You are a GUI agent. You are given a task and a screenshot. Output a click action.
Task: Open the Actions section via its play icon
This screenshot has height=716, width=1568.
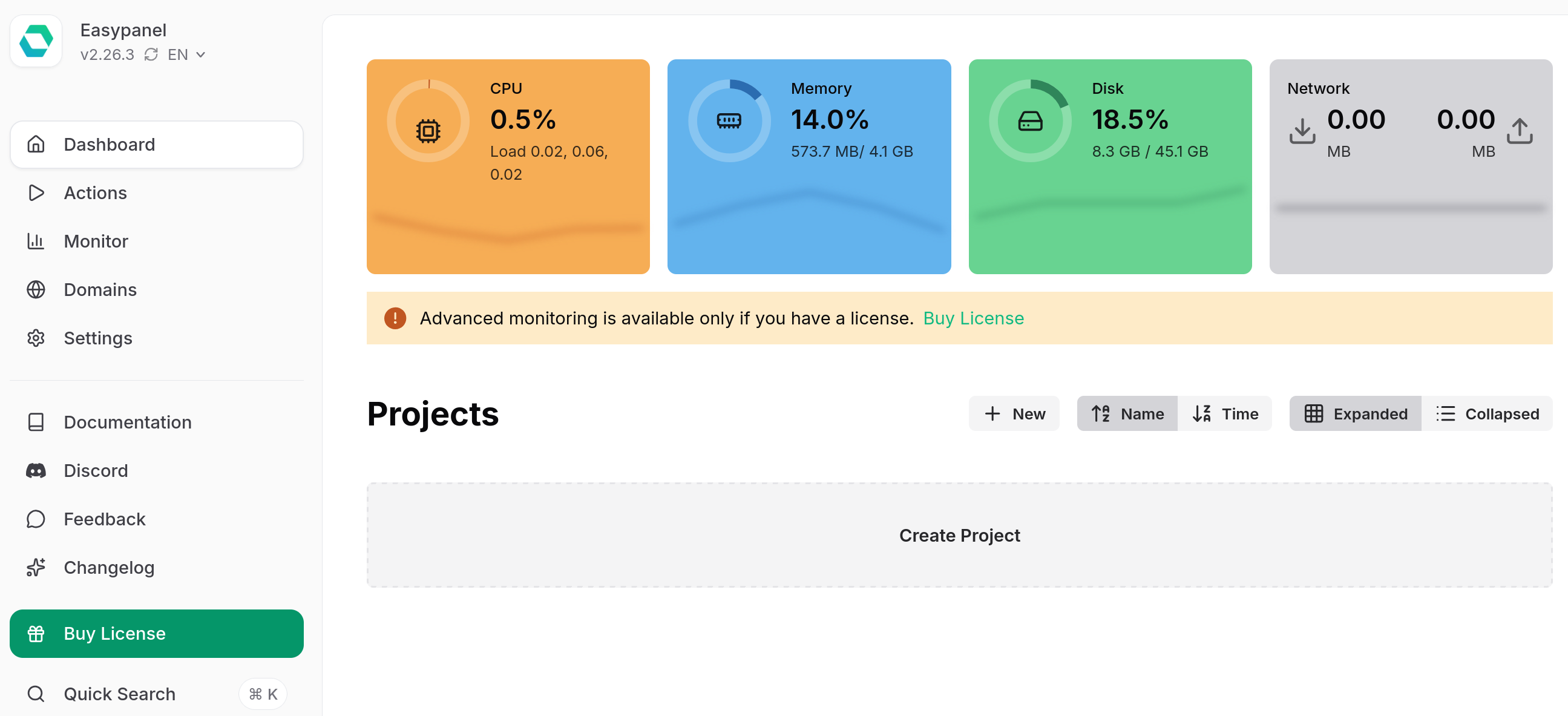36,192
